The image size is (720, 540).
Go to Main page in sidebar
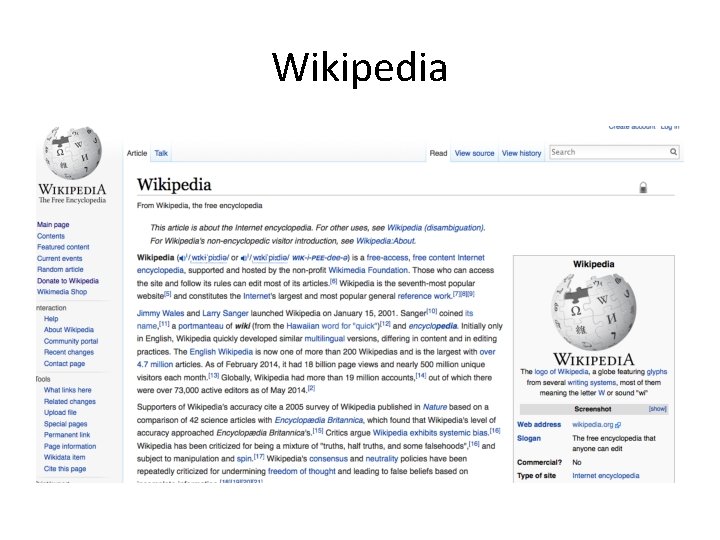(x=53, y=225)
